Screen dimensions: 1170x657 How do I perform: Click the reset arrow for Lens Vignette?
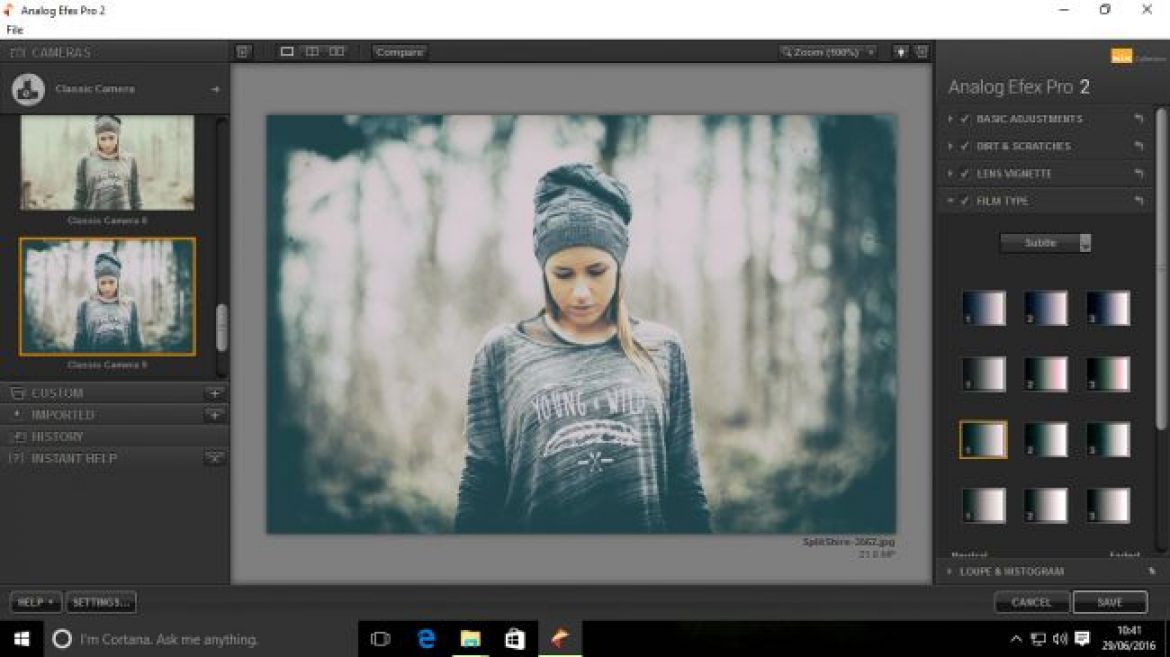pos(1138,172)
